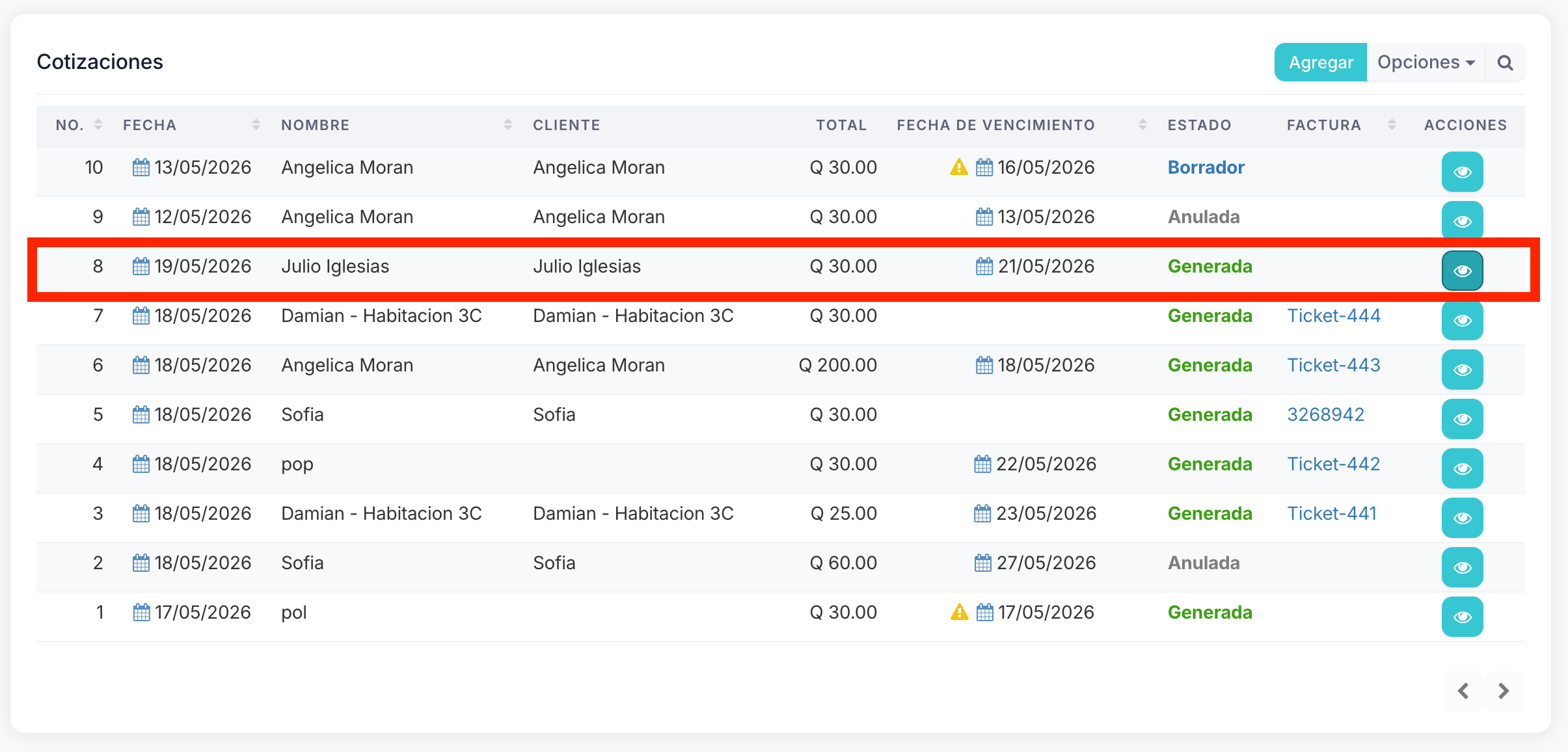Open invoice link Ticket-444

(x=1334, y=316)
